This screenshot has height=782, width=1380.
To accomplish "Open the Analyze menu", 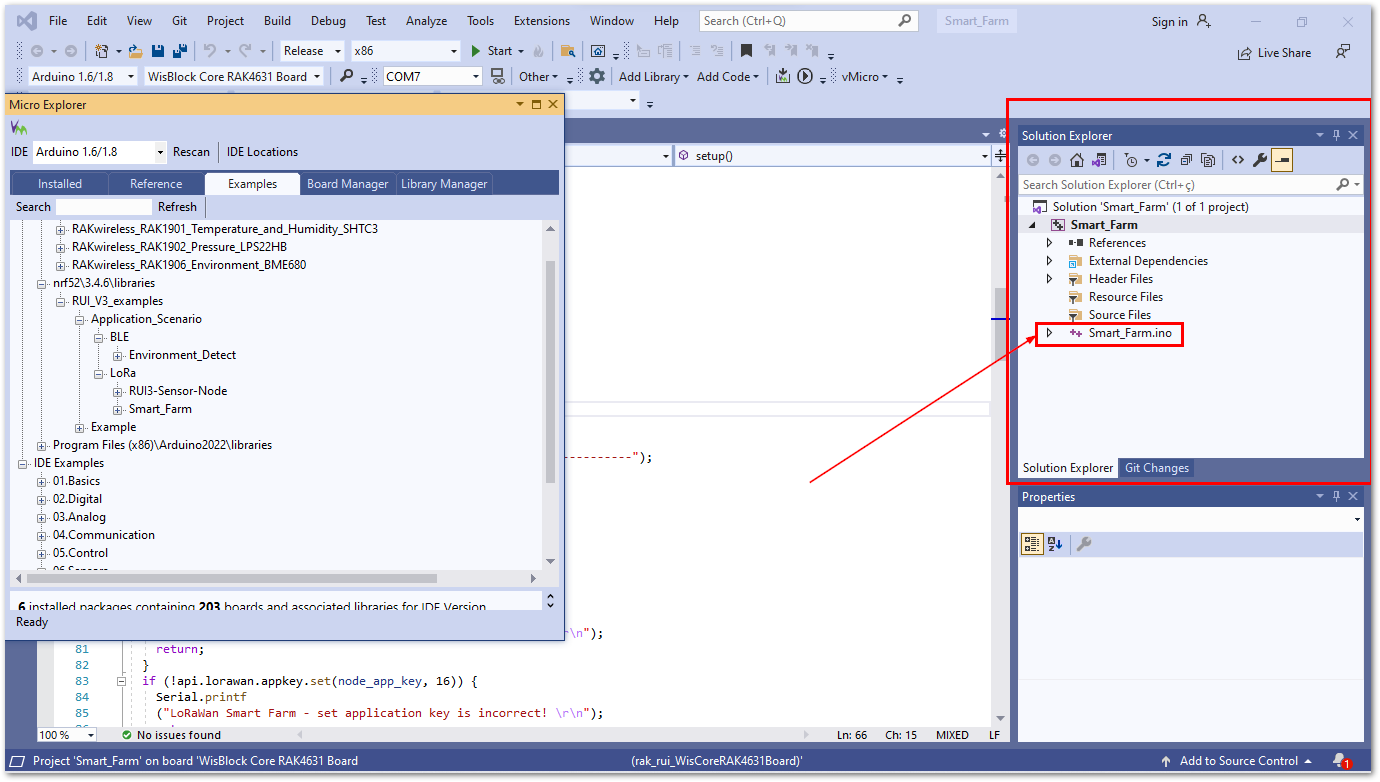I will coord(426,21).
